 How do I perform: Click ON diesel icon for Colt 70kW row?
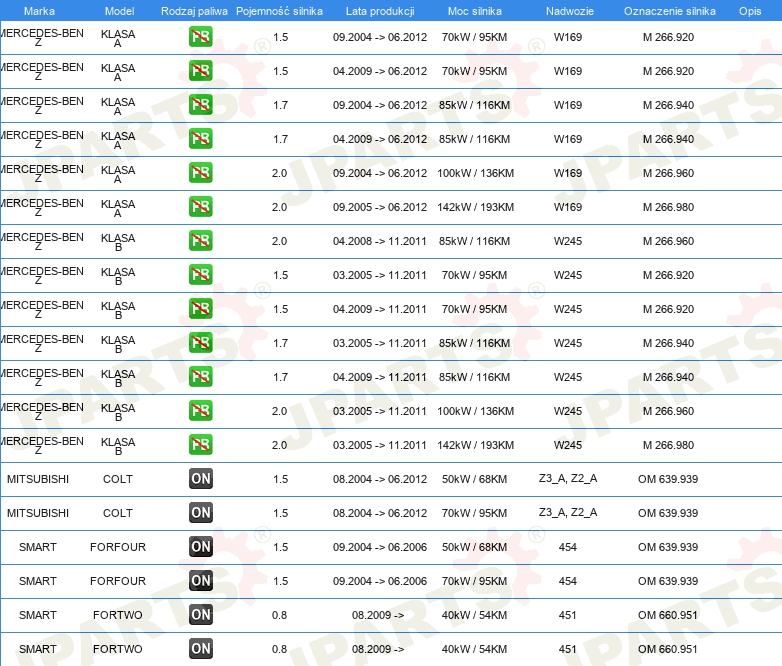coord(200,512)
